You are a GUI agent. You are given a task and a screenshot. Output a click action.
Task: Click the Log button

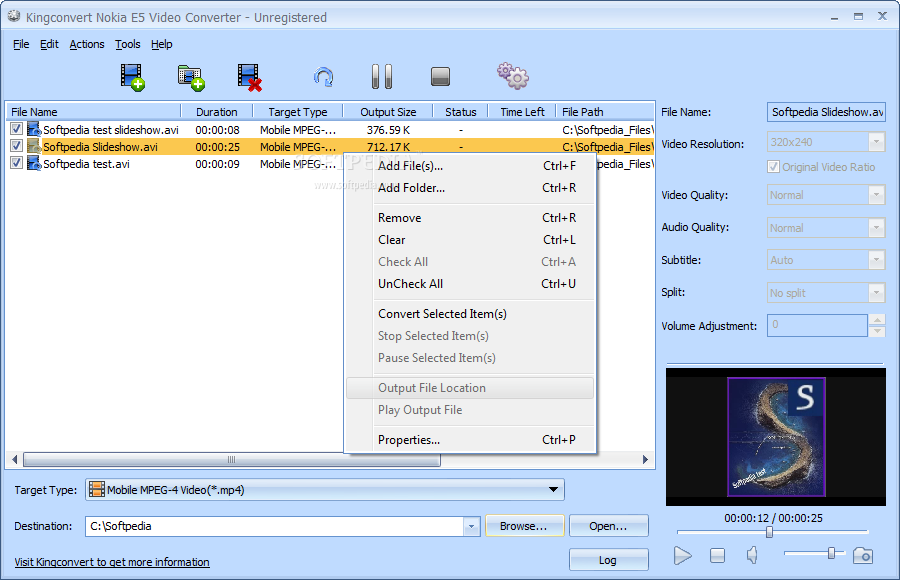[x=608, y=560]
